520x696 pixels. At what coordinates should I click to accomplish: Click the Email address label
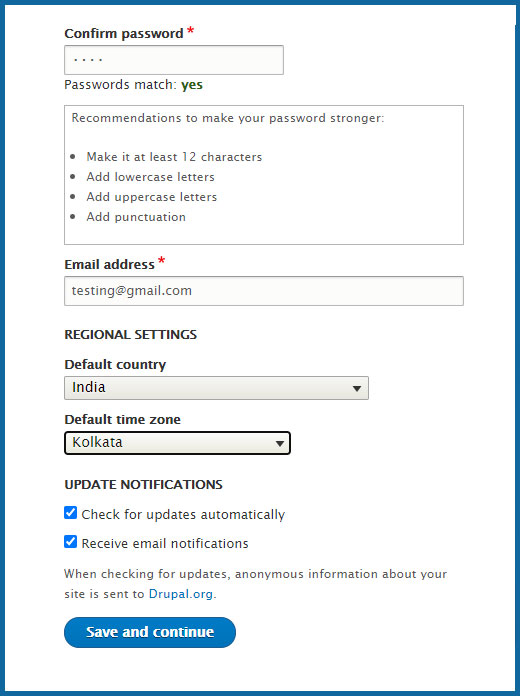109,265
